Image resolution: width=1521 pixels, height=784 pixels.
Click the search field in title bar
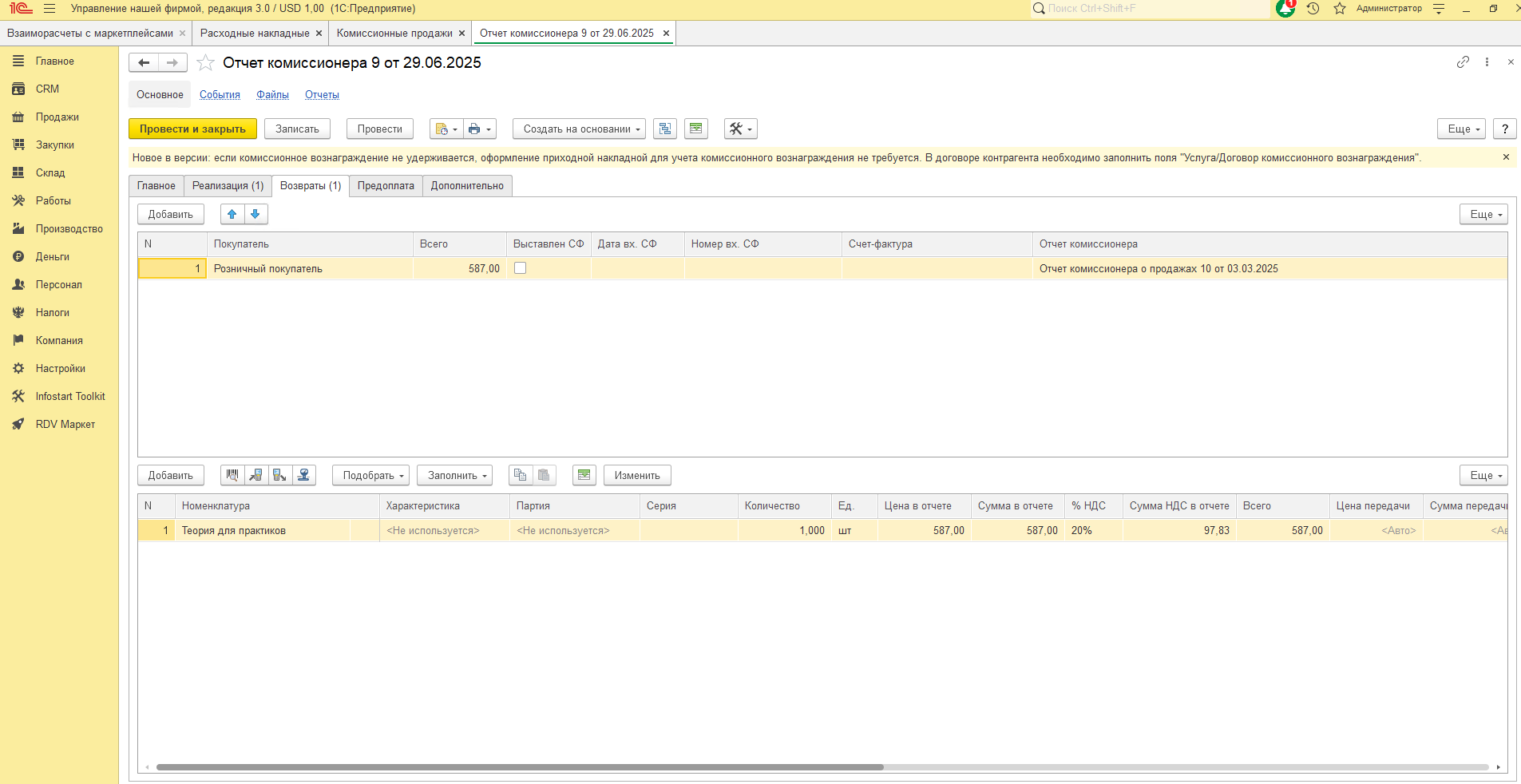point(1150,9)
